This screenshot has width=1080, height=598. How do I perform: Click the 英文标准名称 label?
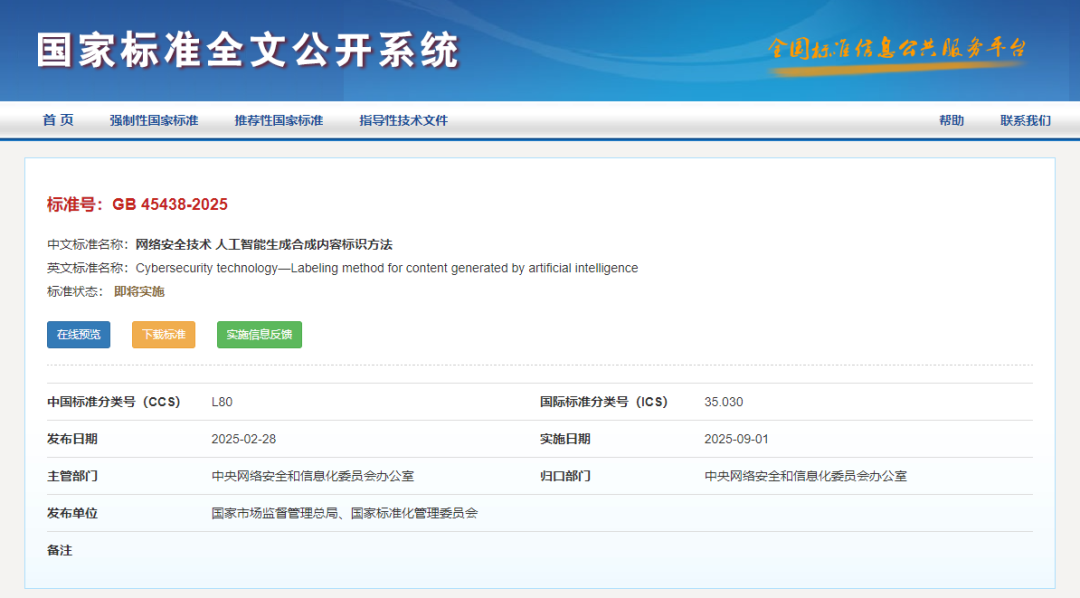(87, 268)
